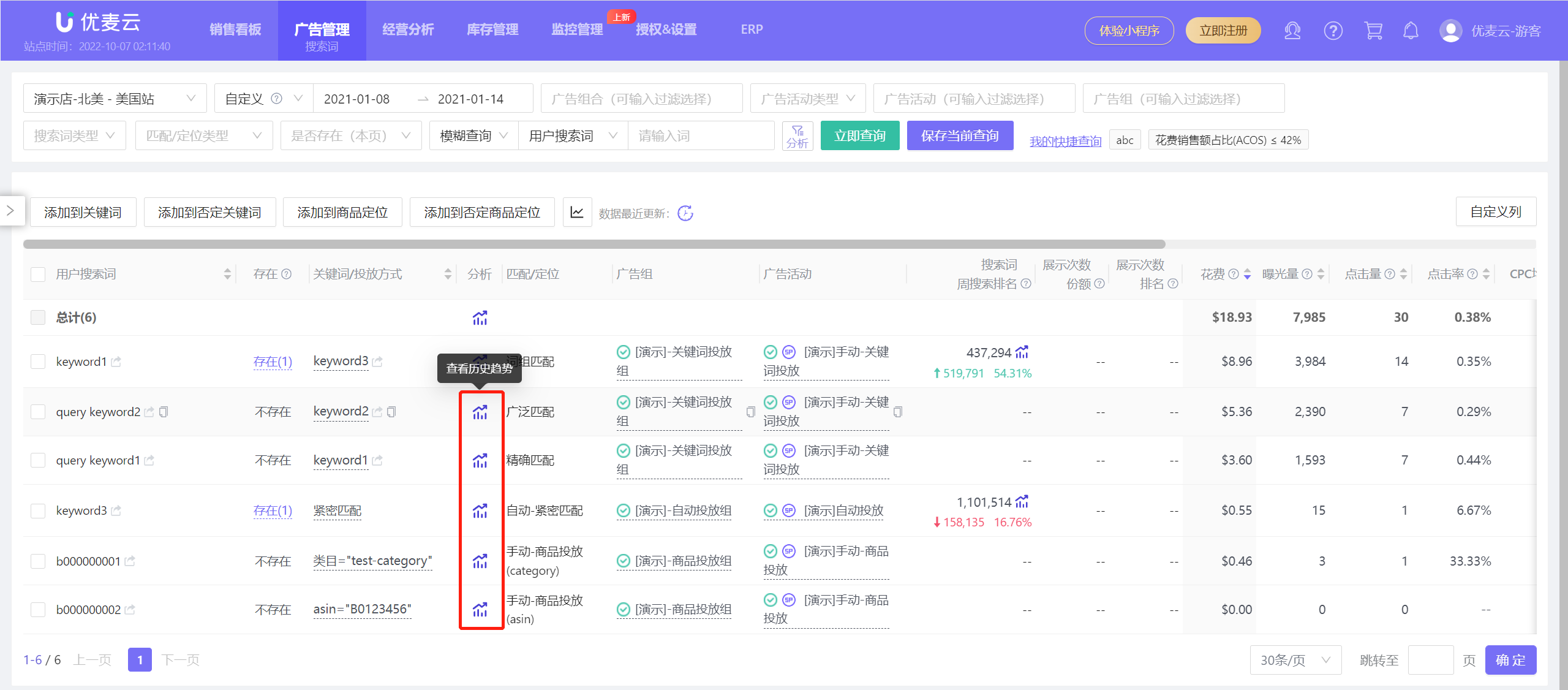The height and width of the screenshot is (690, 1568).
Task: Check the b000000001 row checkbox
Action: 38,561
